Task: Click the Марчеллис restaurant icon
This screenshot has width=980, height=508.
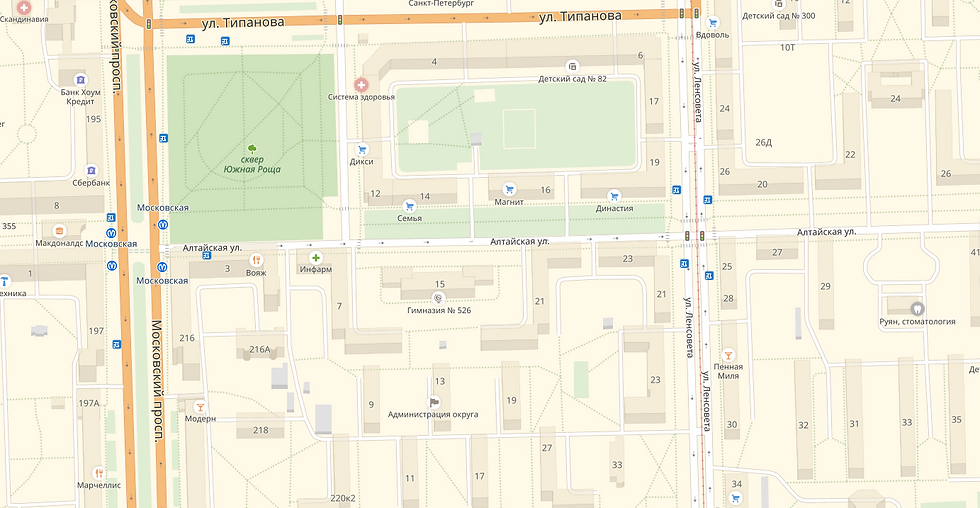Action: click(99, 473)
